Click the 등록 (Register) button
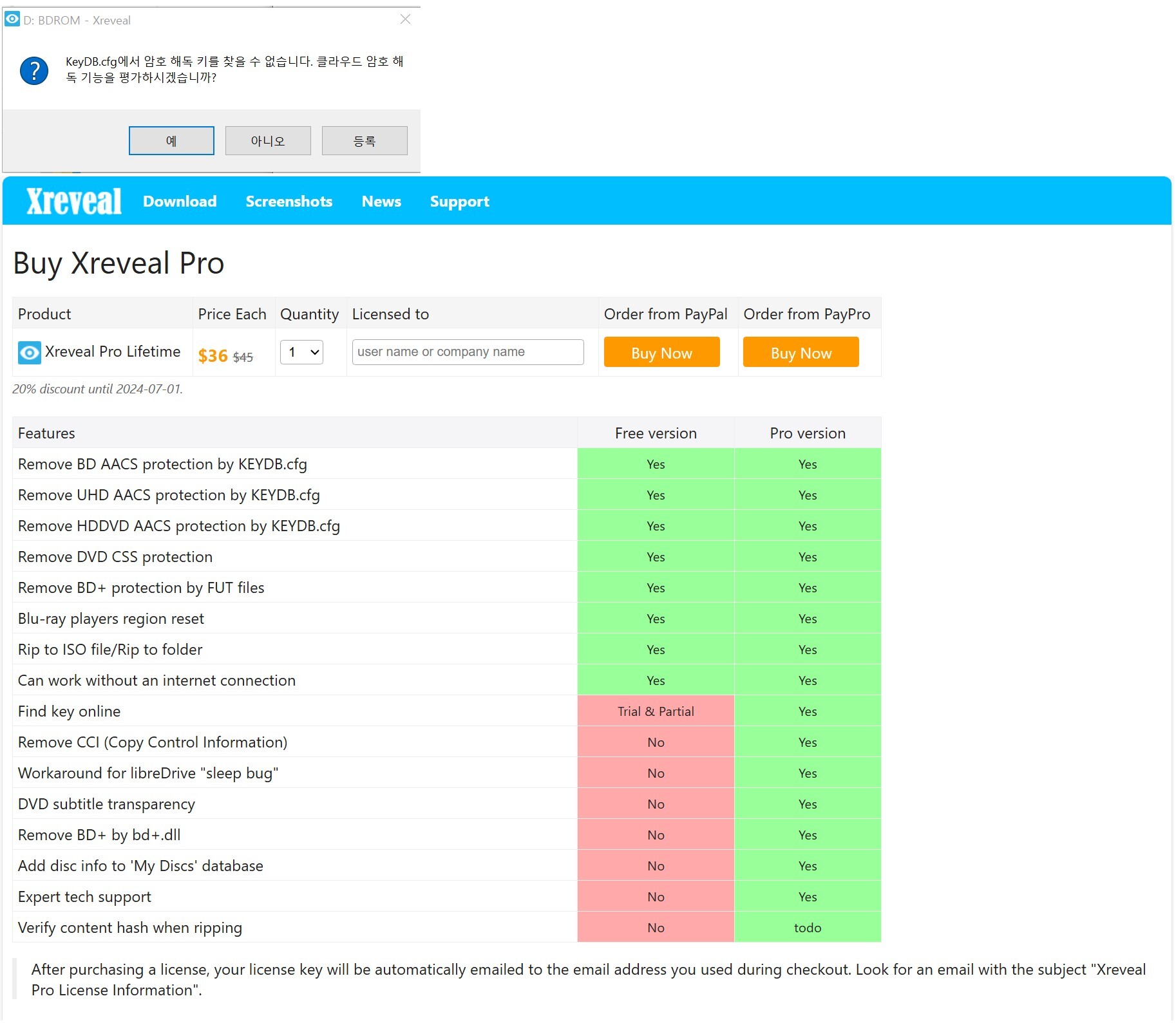1176x1023 pixels. pos(365,141)
